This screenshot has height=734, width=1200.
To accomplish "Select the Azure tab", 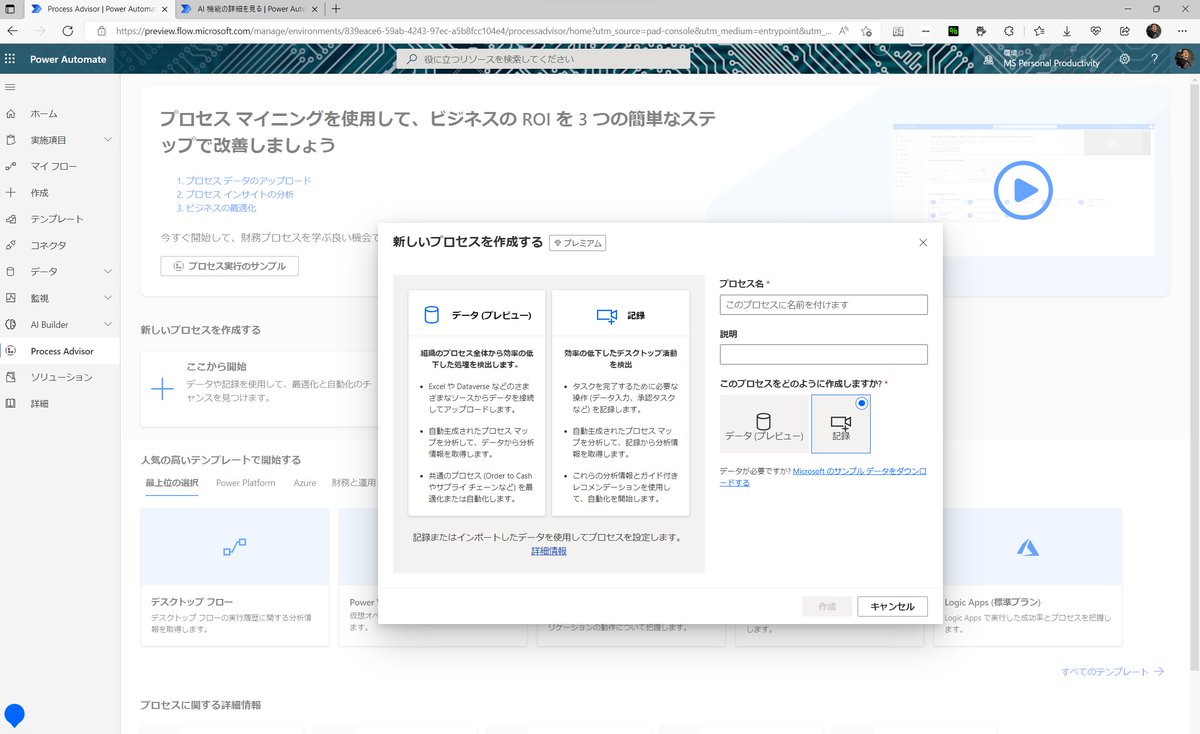I will click(305, 483).
